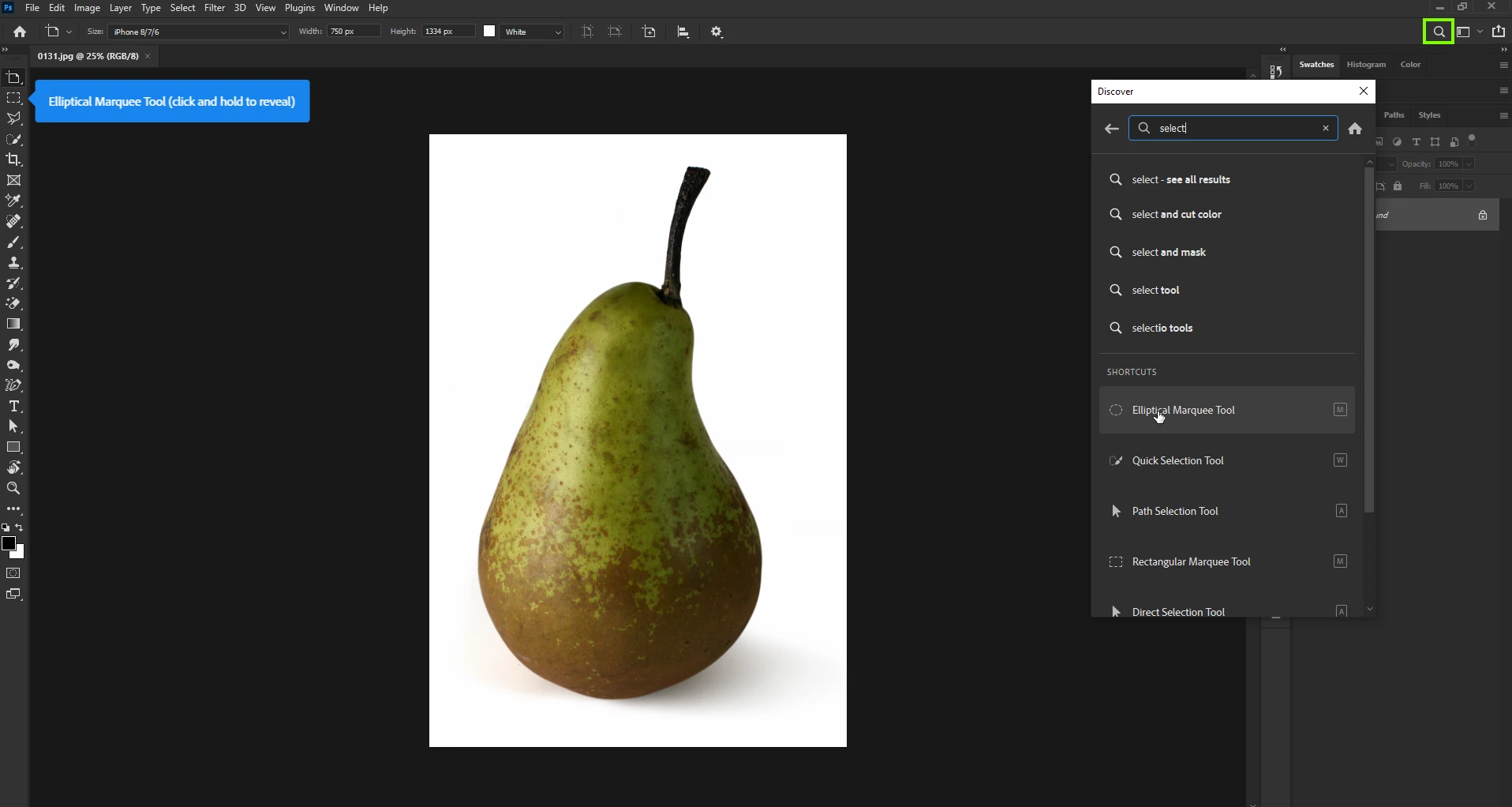Click 'select and mask' search suggestion
Viewport: 1512px width, 807px height.
[x=1170, y=253]
